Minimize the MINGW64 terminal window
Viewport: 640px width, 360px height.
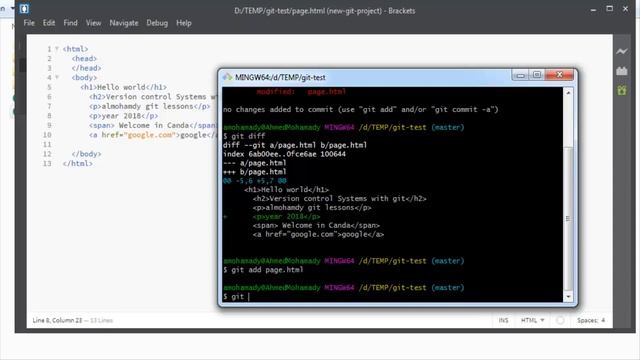click(520, 75)
